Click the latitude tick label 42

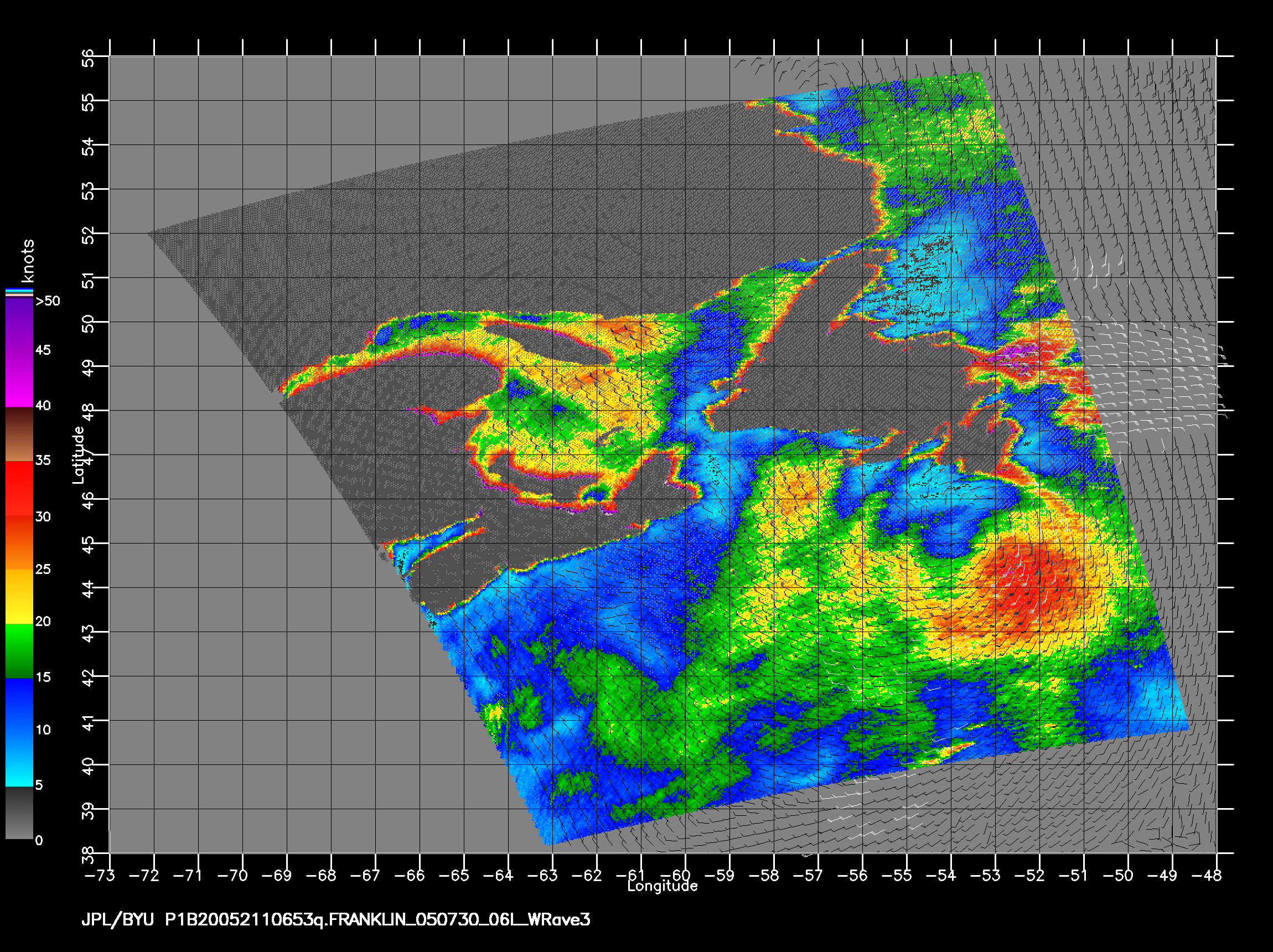(x=88, y=678)
